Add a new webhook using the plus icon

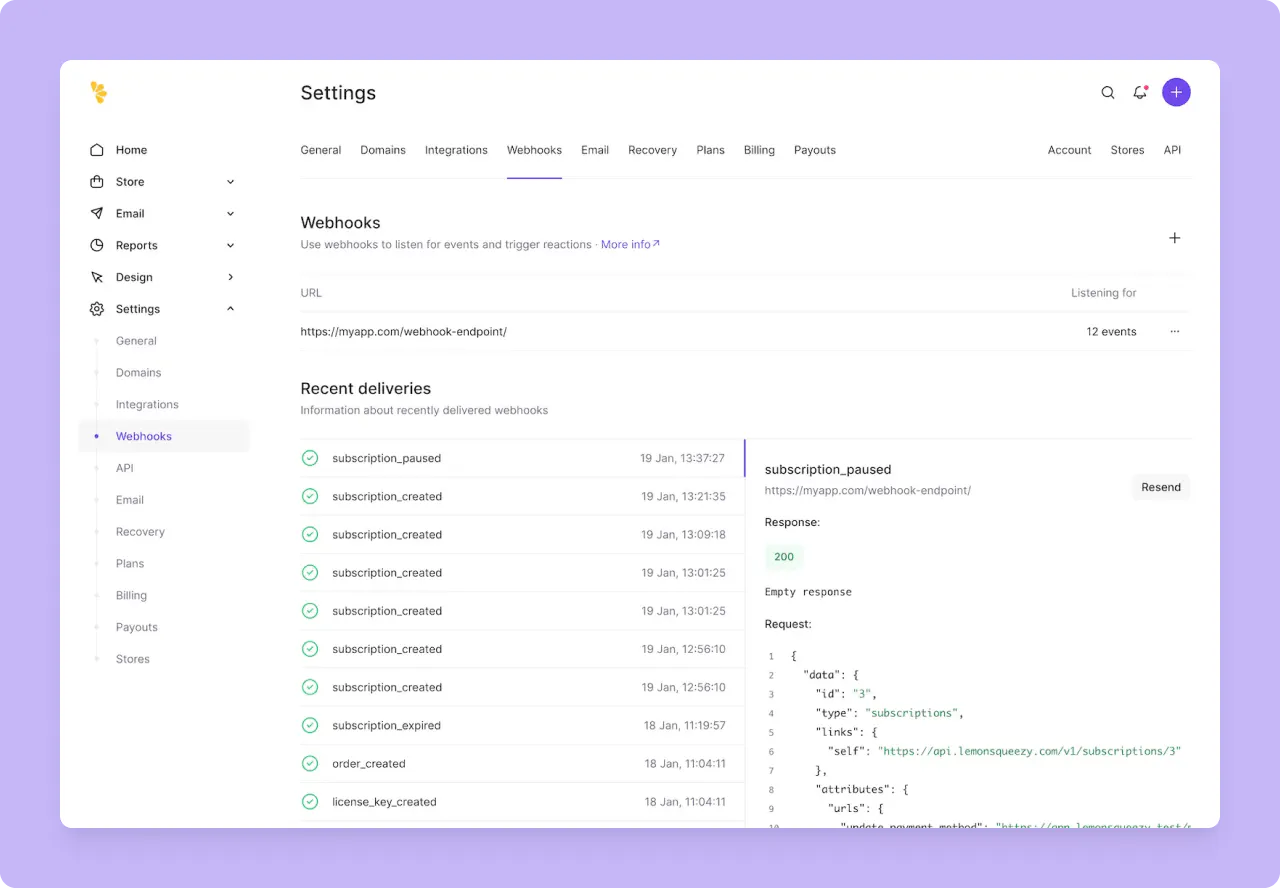click(1174, 238)
